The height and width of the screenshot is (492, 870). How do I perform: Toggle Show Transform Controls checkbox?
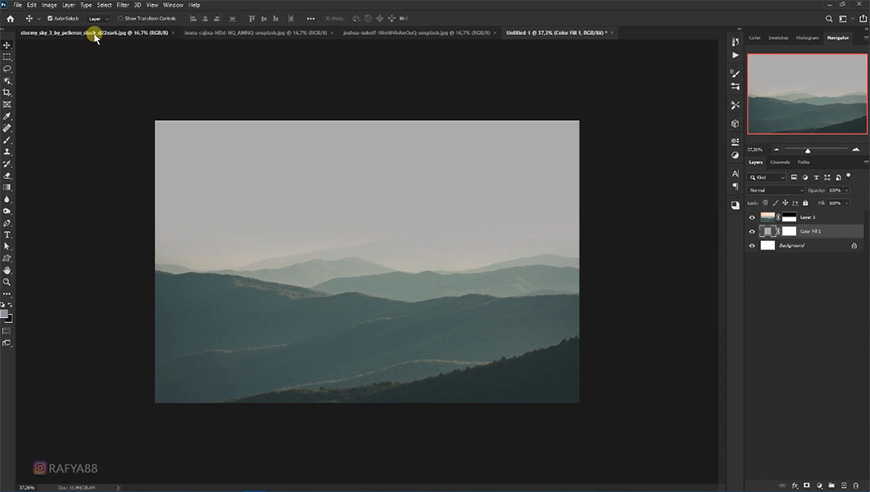(120, 18)
